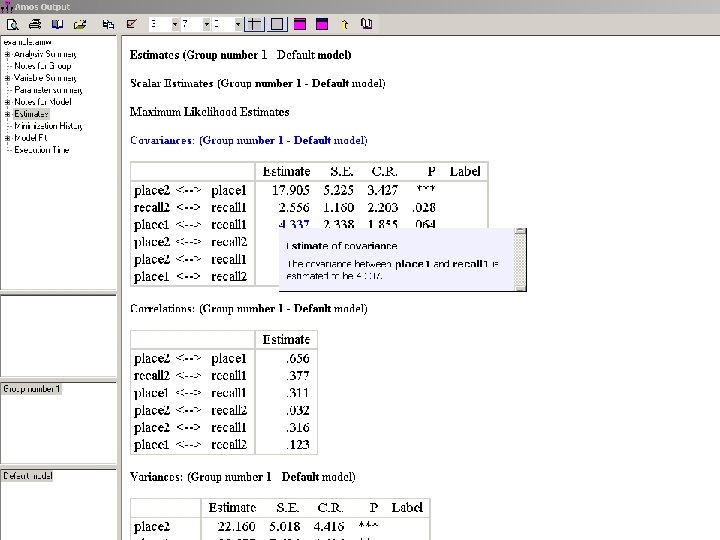Click the Correlations section heading

(248, 308)
